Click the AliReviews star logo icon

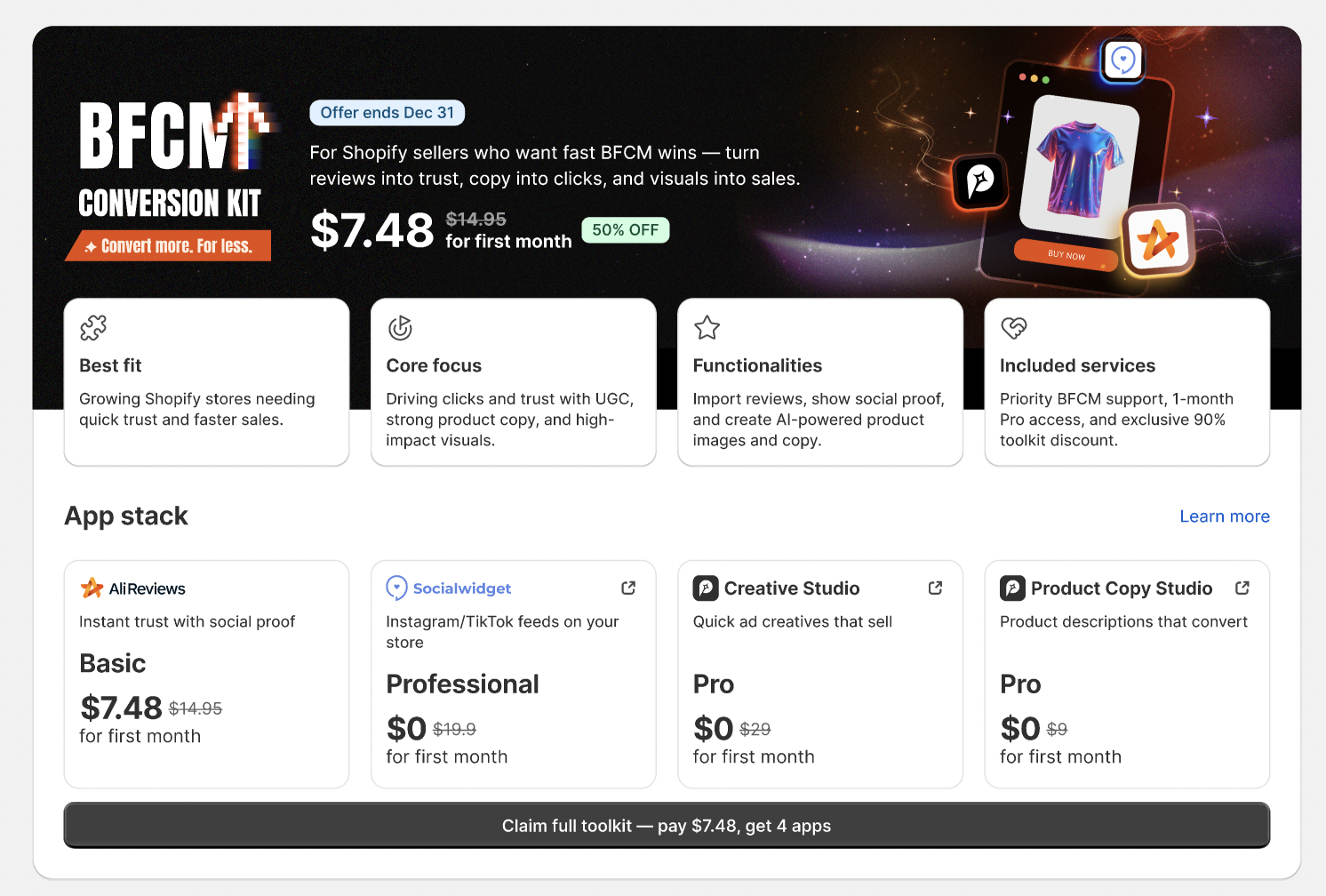click(x=92, y=588)
